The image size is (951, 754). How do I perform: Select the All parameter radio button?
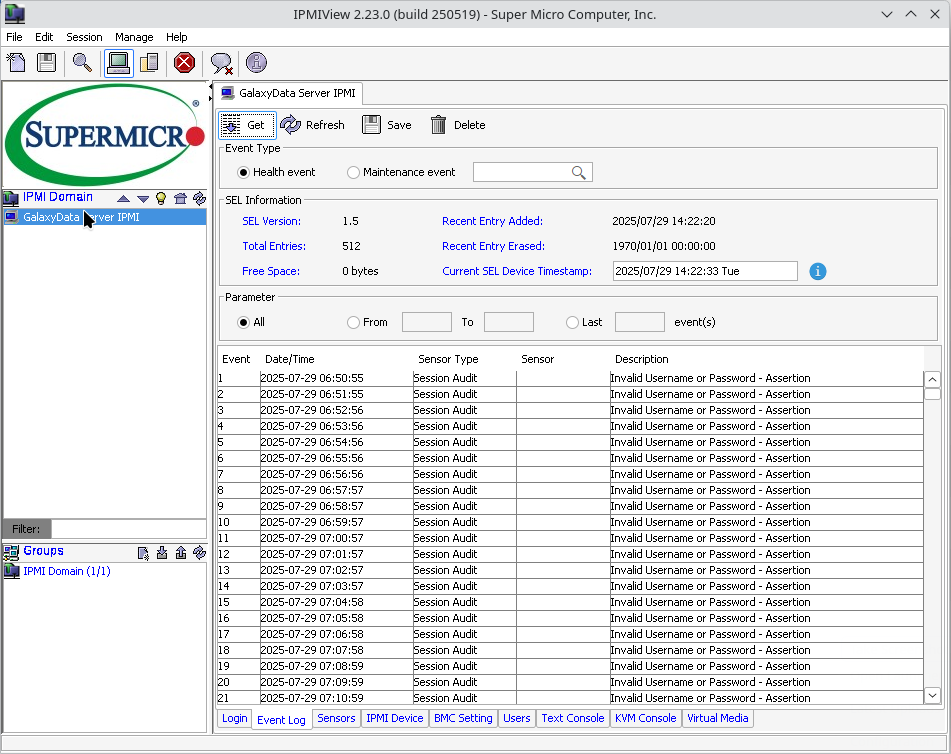[243, 322]
